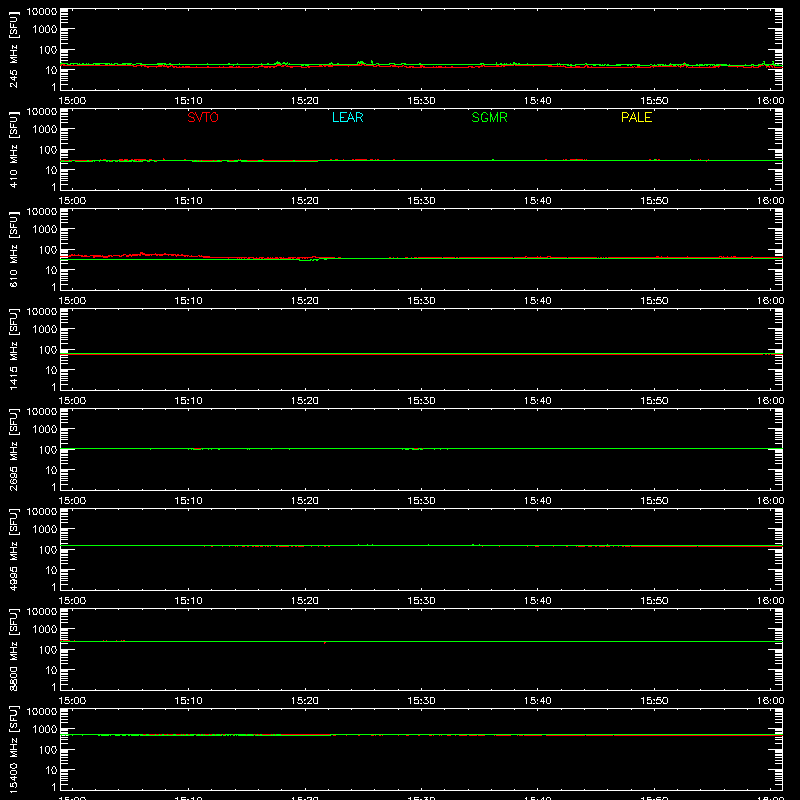Click the yellow PALE legend label
Viewport: 800px width, 800px height.
[636, 117]
